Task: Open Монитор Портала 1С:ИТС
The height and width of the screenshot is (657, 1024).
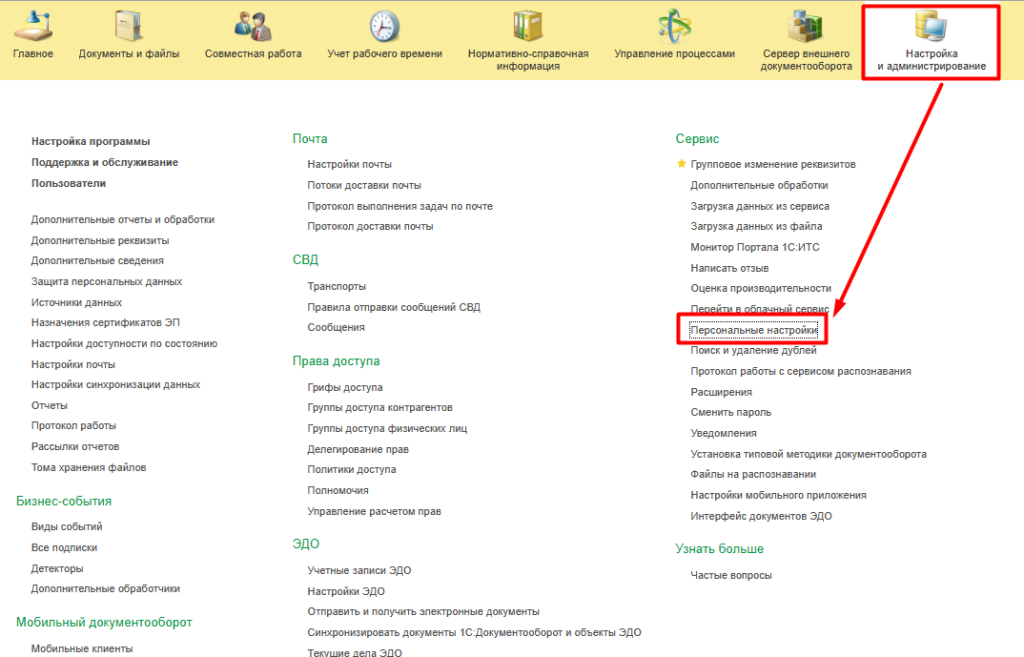Action: (x=755, y=247)
